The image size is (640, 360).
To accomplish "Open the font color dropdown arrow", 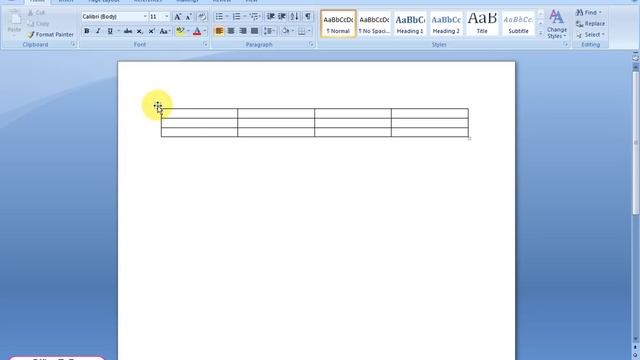I will click(205, 31).
